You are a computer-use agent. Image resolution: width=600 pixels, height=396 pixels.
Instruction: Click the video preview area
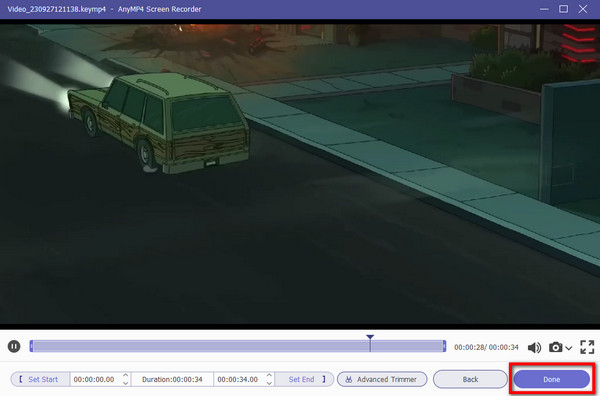[x=300, y=174]
